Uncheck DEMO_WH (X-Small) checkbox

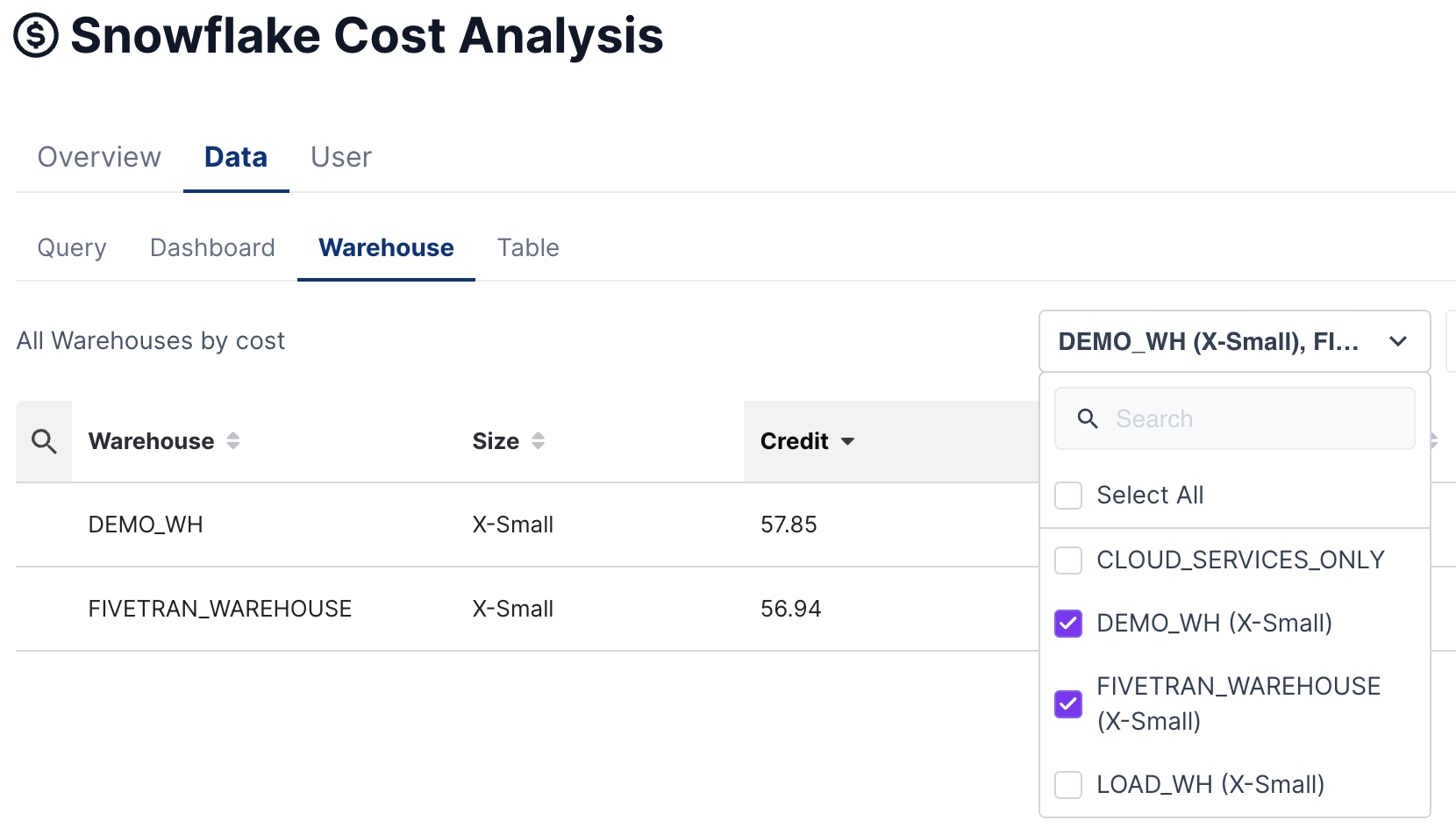[x=1068, y=624]
